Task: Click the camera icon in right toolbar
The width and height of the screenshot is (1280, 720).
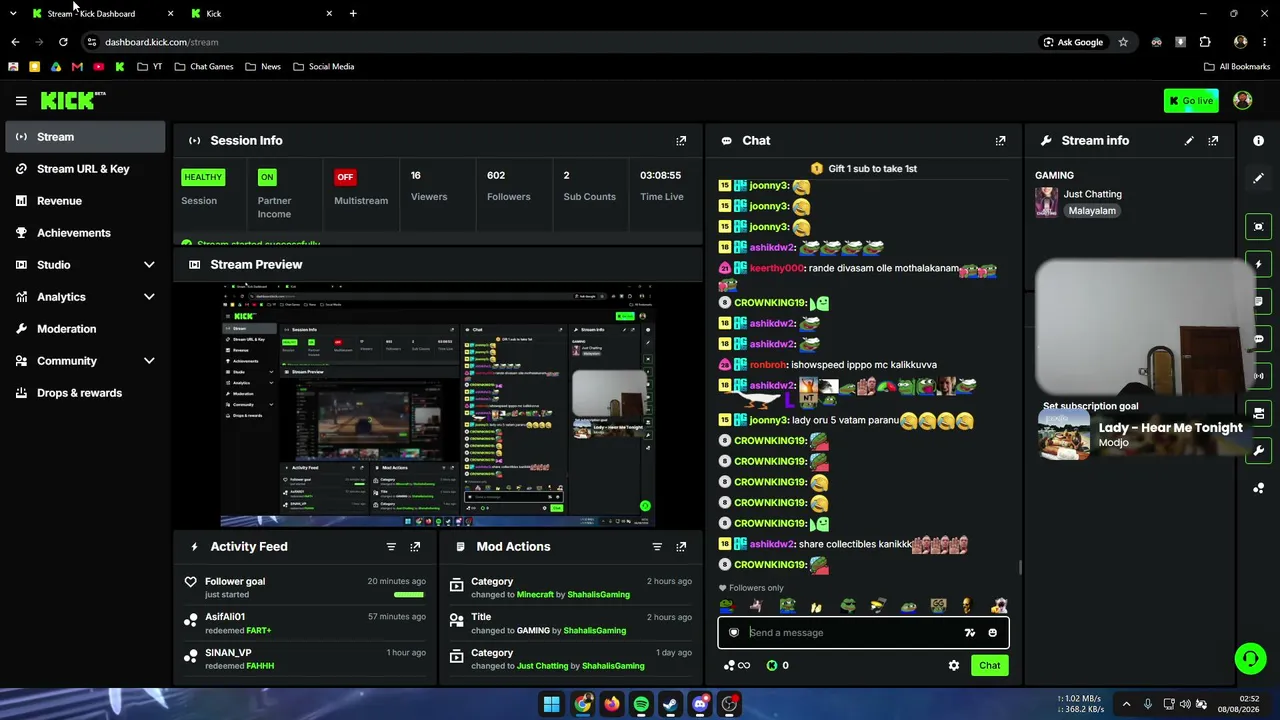Action: click(1258, 413)
